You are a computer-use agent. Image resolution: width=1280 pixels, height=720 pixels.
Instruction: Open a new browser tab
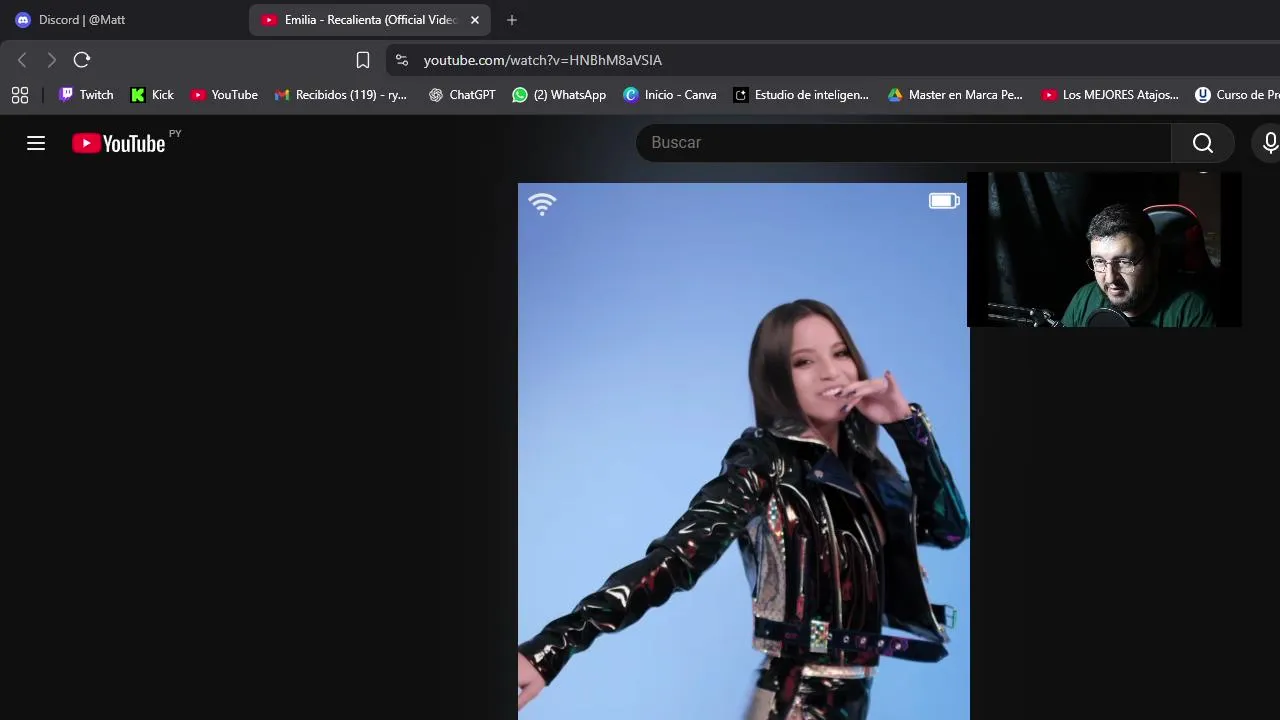click(512, 20)
